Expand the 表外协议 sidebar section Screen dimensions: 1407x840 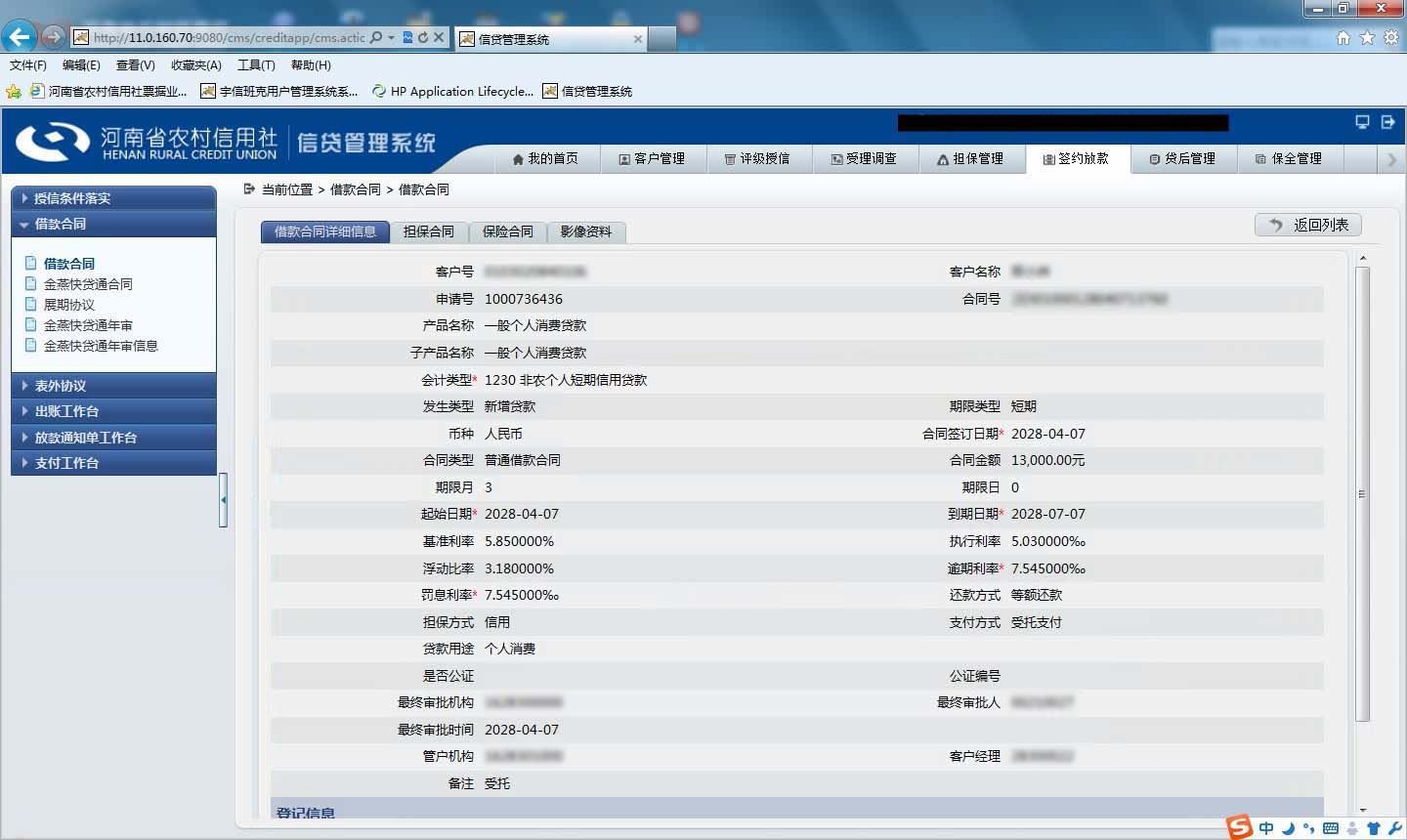click(113, 386)
